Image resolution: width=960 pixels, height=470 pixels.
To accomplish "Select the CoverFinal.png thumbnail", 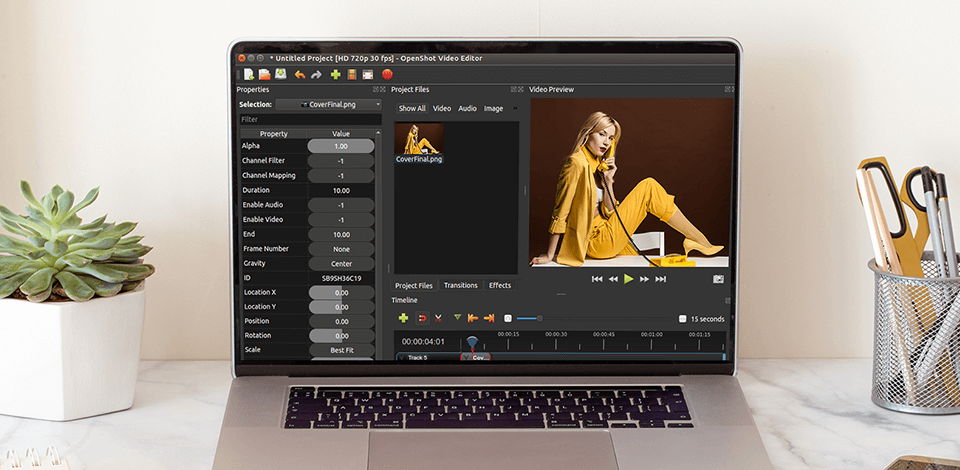I will click(x=419, y=138).
